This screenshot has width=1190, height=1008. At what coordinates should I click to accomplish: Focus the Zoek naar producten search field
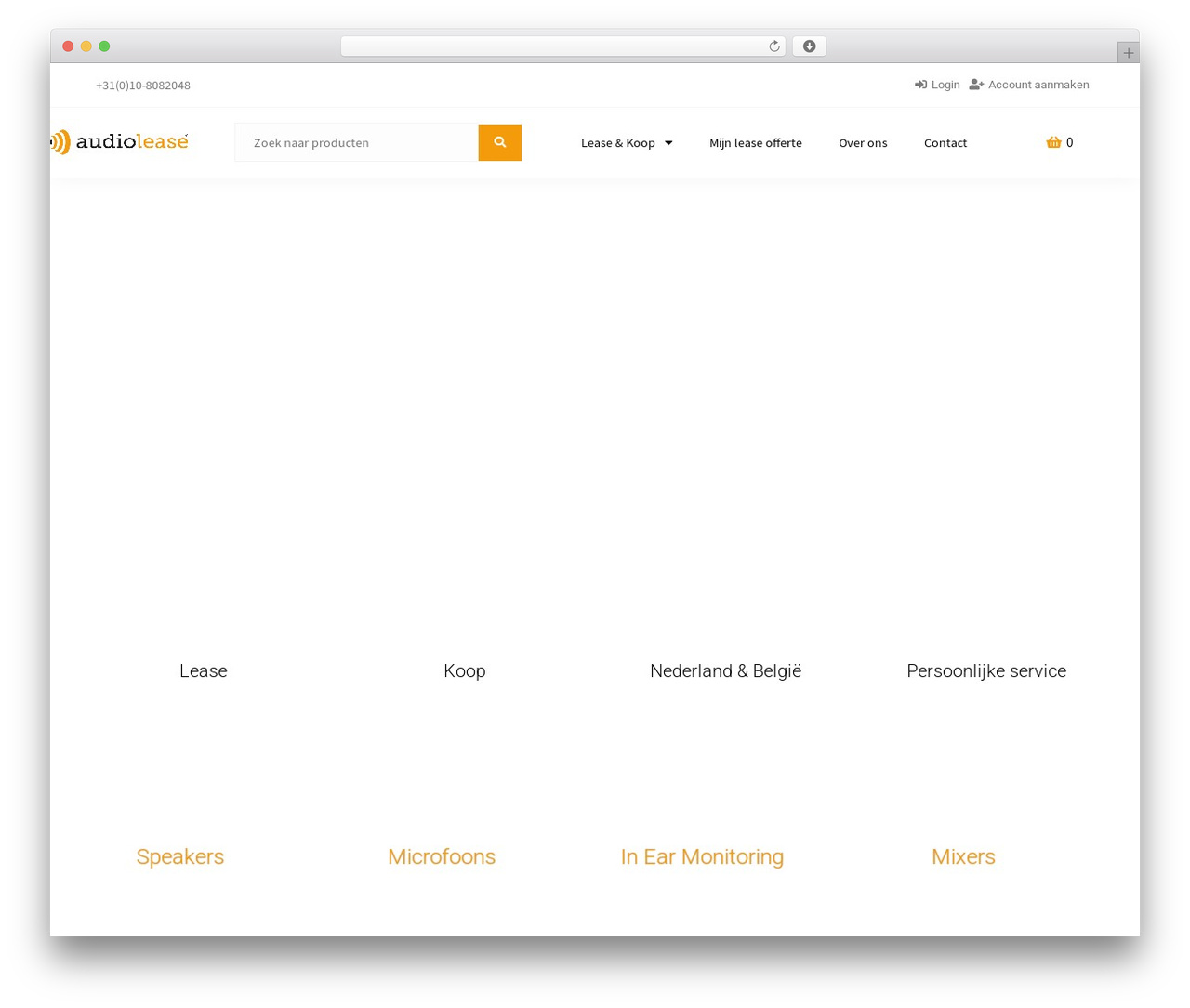357,142
